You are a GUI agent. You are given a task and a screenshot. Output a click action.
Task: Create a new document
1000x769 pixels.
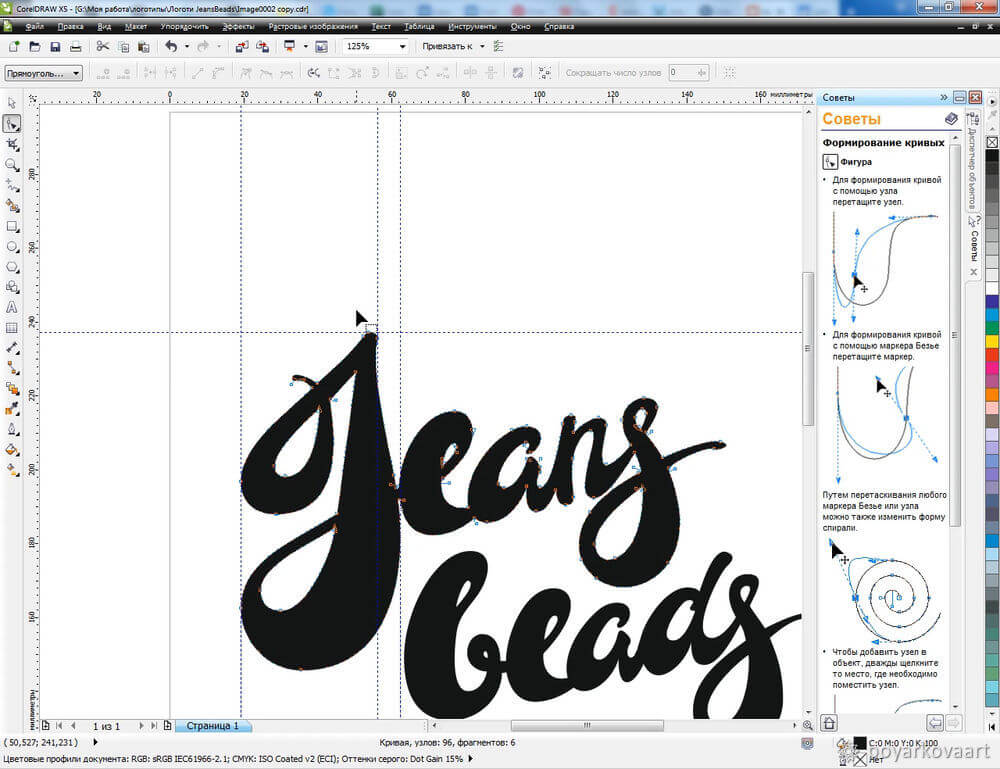[14, 47]
